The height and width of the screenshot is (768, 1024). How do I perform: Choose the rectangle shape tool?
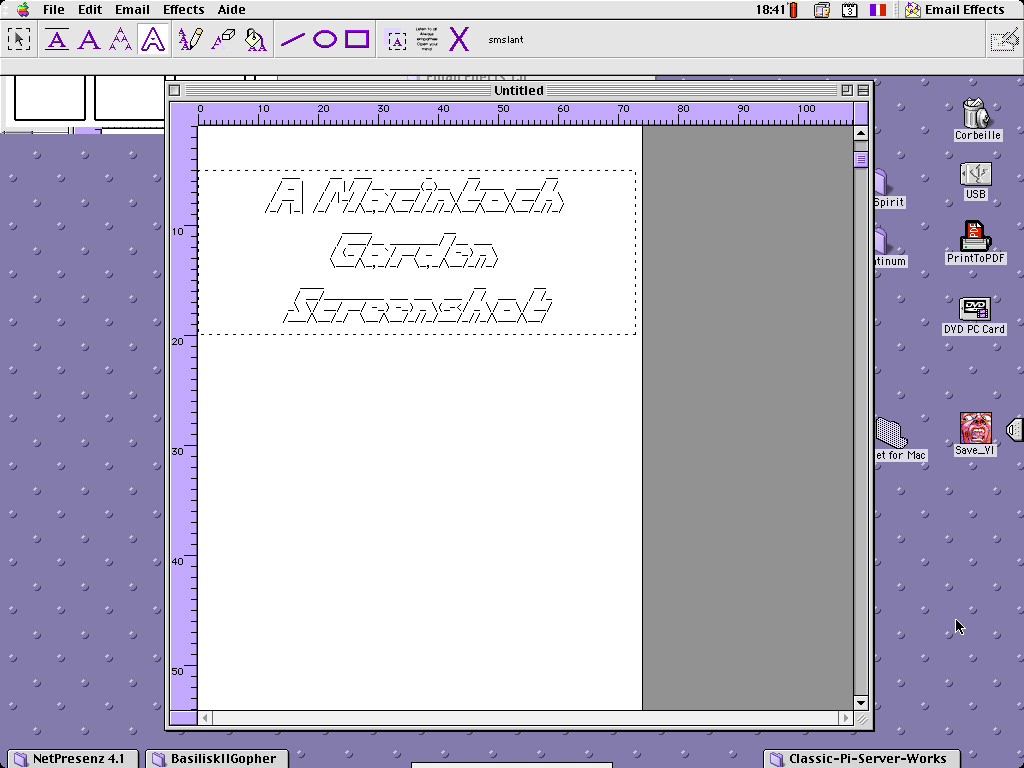point(357,40)
